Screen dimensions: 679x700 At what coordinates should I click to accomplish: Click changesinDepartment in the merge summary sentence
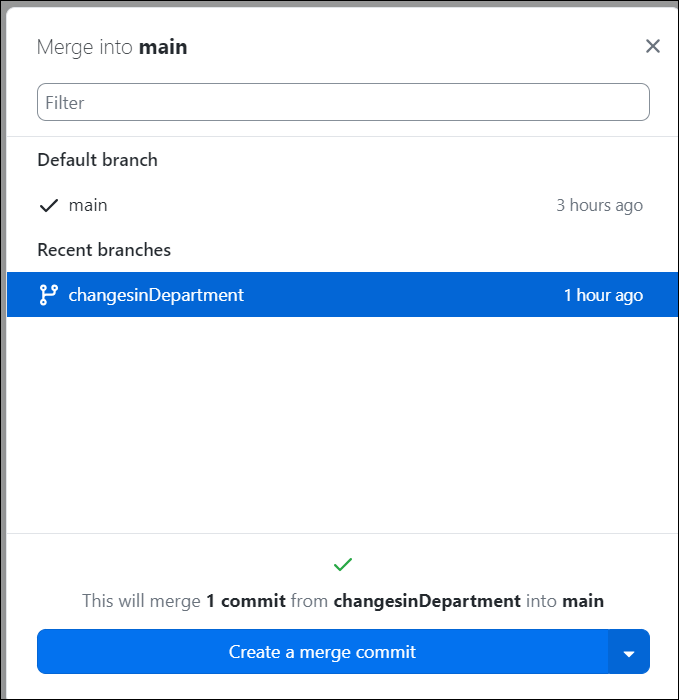click(427, 601)
